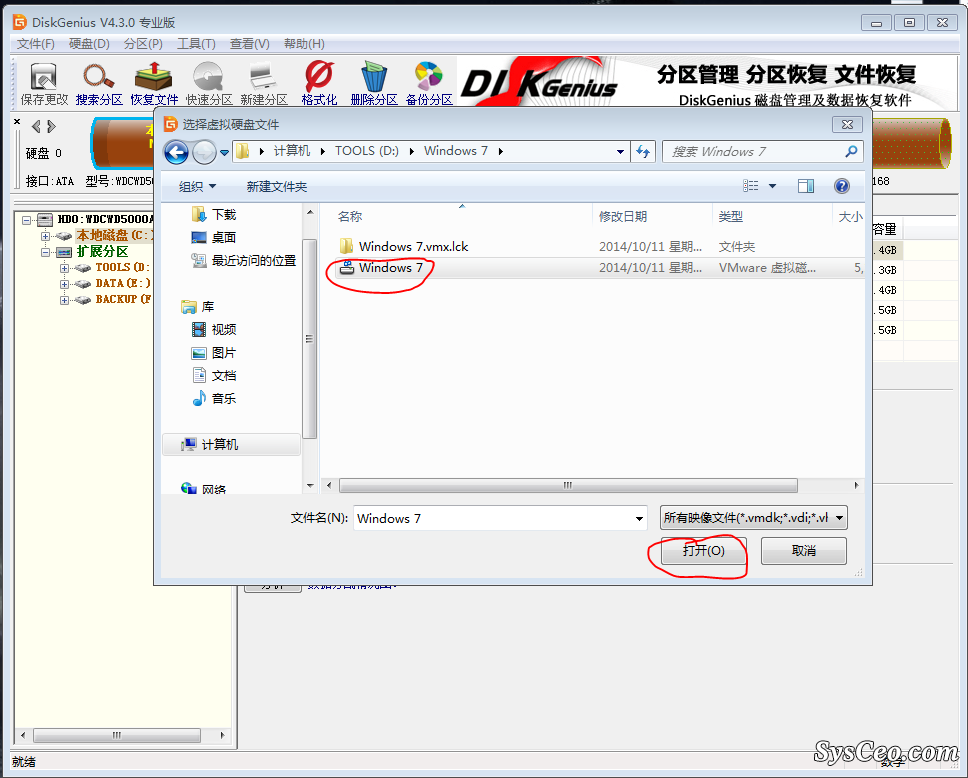Open the address bar history dropdown
The image size is (968, 778).
click(x=620, y=151)
